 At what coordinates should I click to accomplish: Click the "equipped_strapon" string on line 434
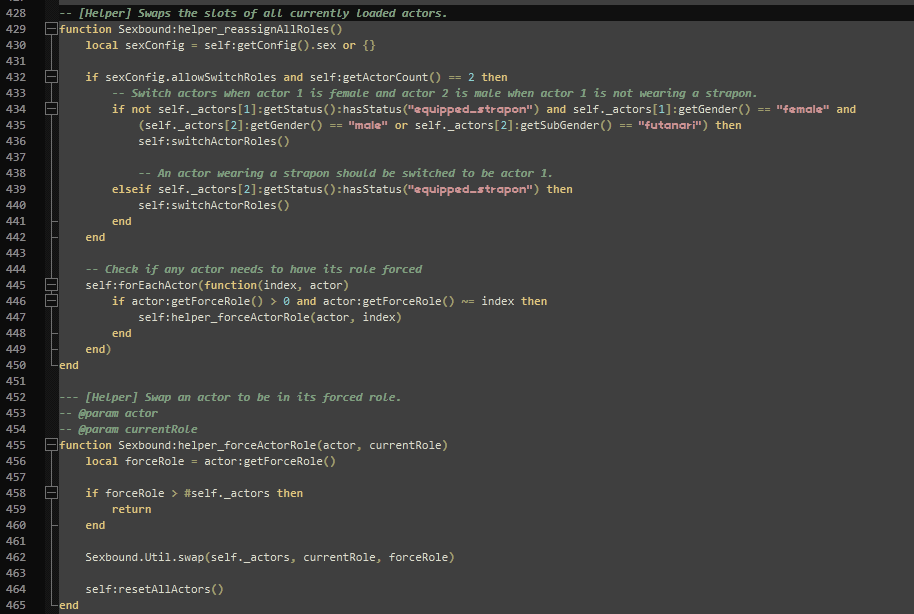(470, 109)
